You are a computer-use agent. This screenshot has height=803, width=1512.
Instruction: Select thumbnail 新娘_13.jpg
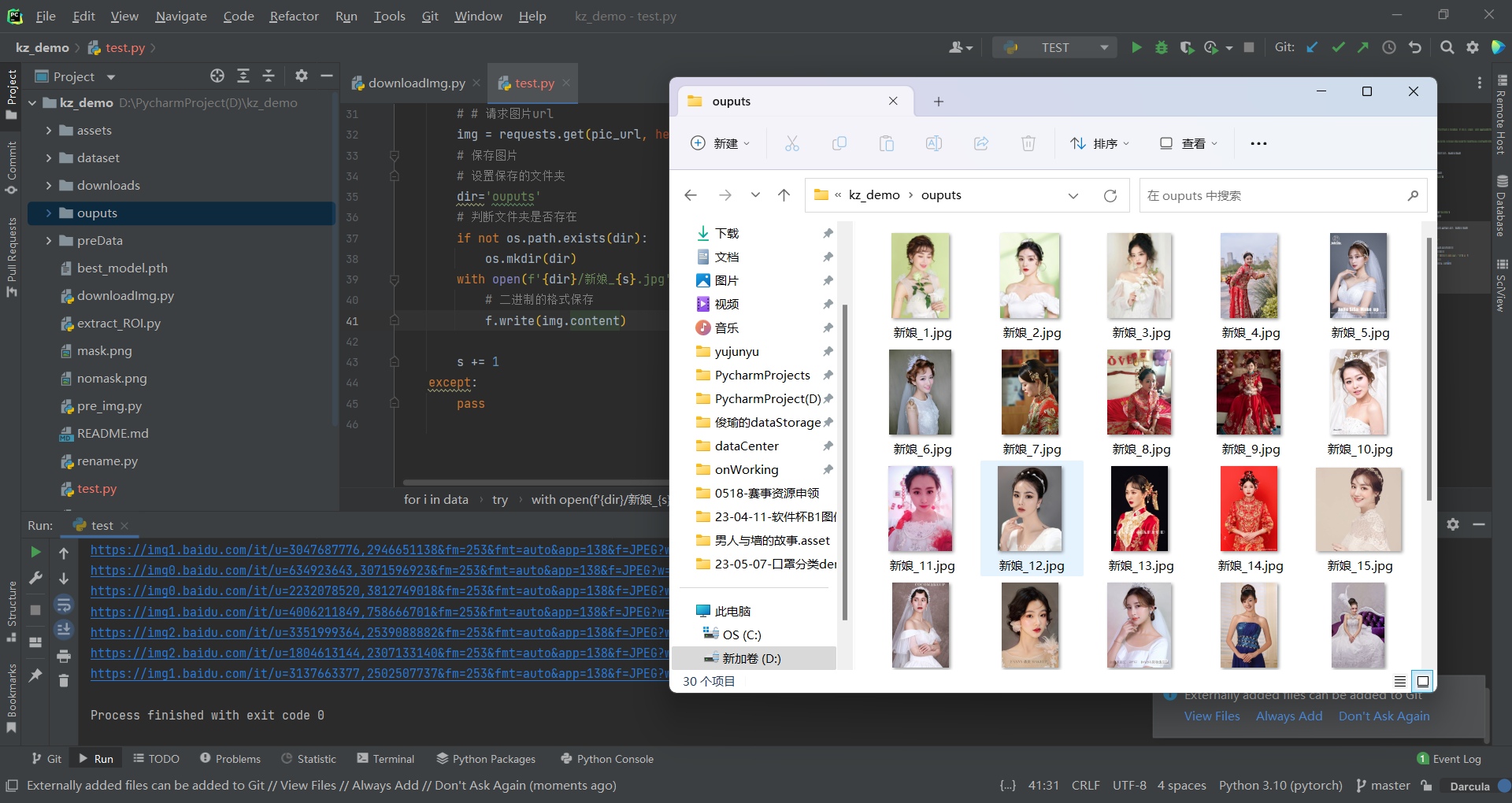(x=1140, y=520)
